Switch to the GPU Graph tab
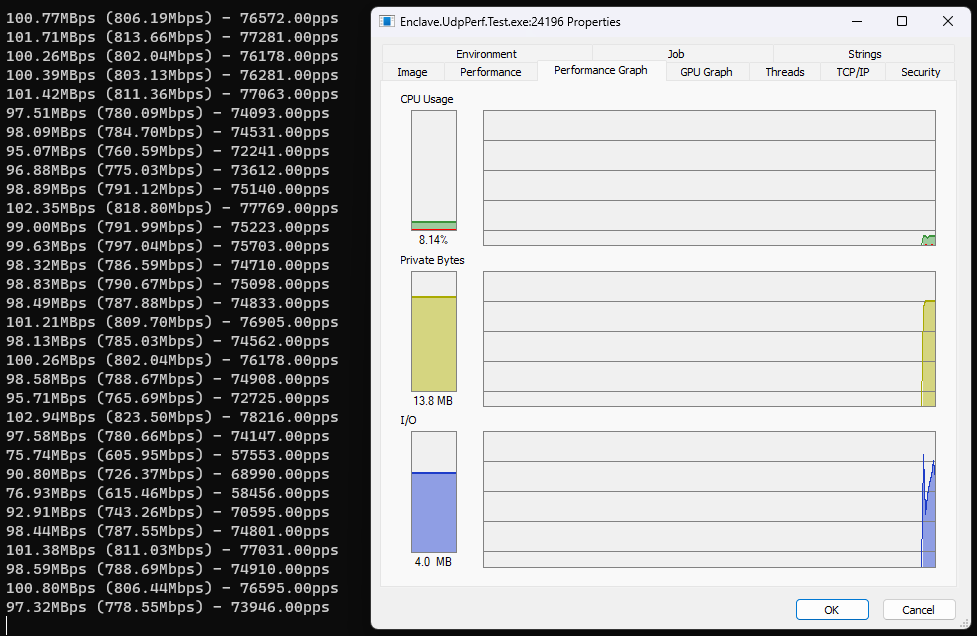 tap(706, 72)
